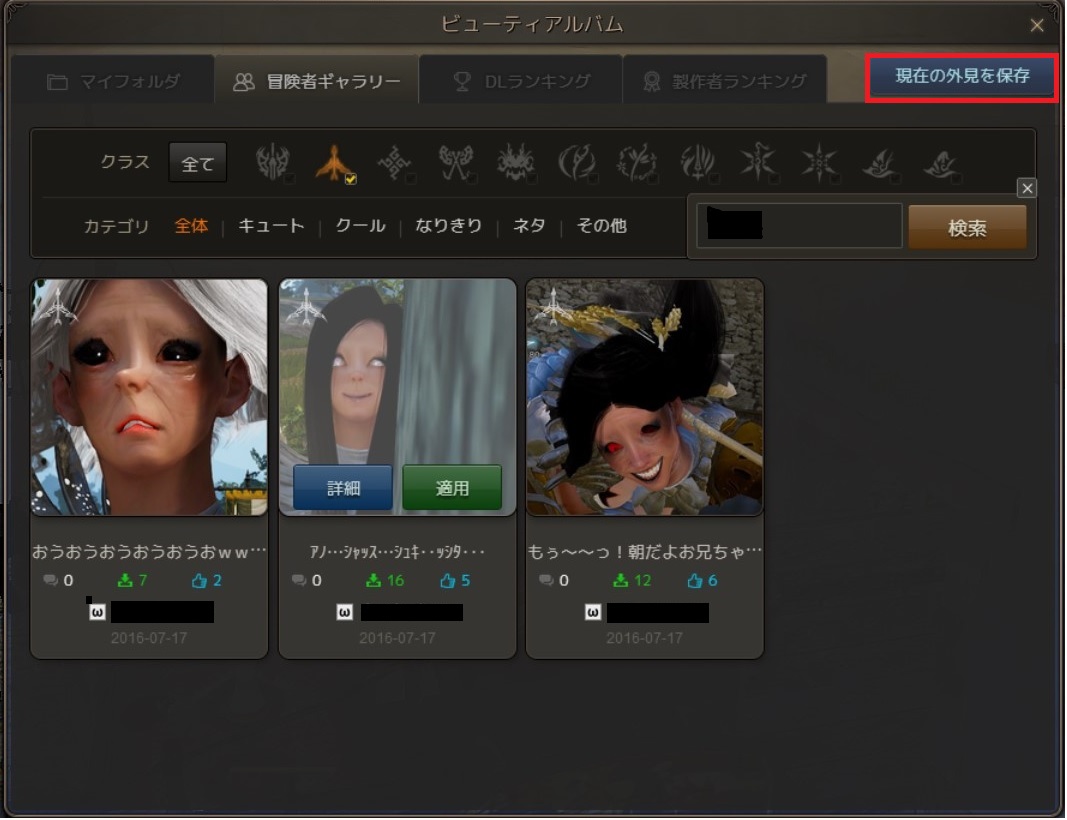Select the Musa class emblem filter

pyautogui.click(x=576, y=162)
